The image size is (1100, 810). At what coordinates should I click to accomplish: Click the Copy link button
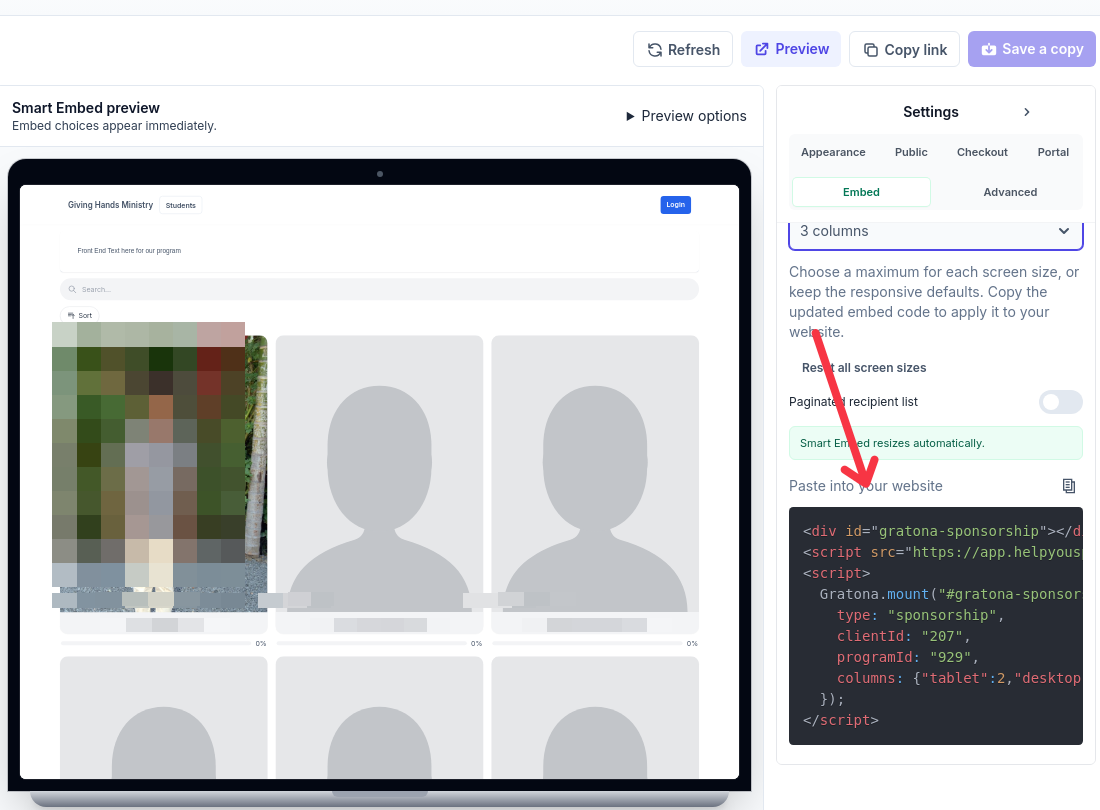point(904,49)
